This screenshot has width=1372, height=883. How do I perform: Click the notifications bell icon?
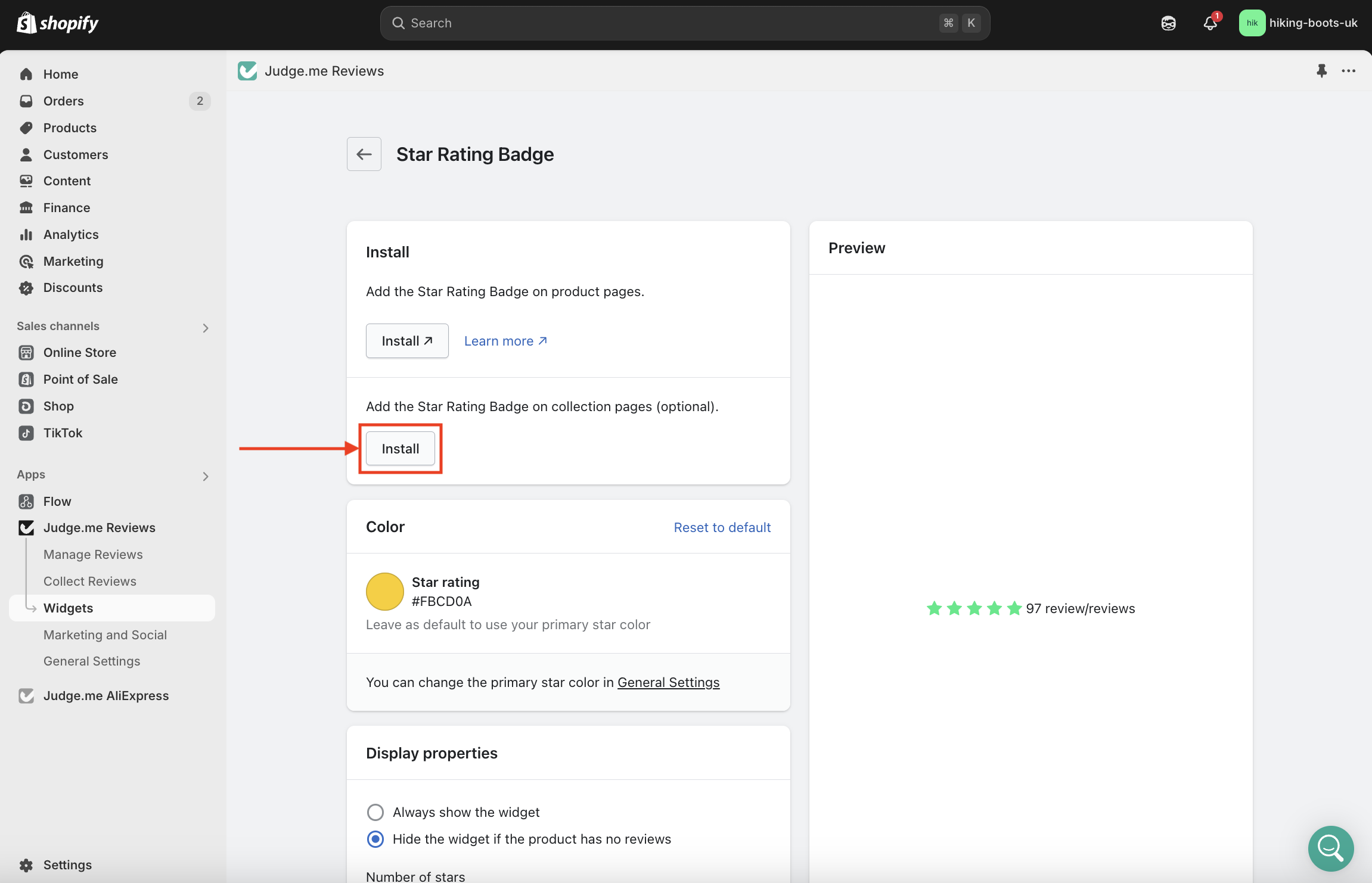(1210, 23)
